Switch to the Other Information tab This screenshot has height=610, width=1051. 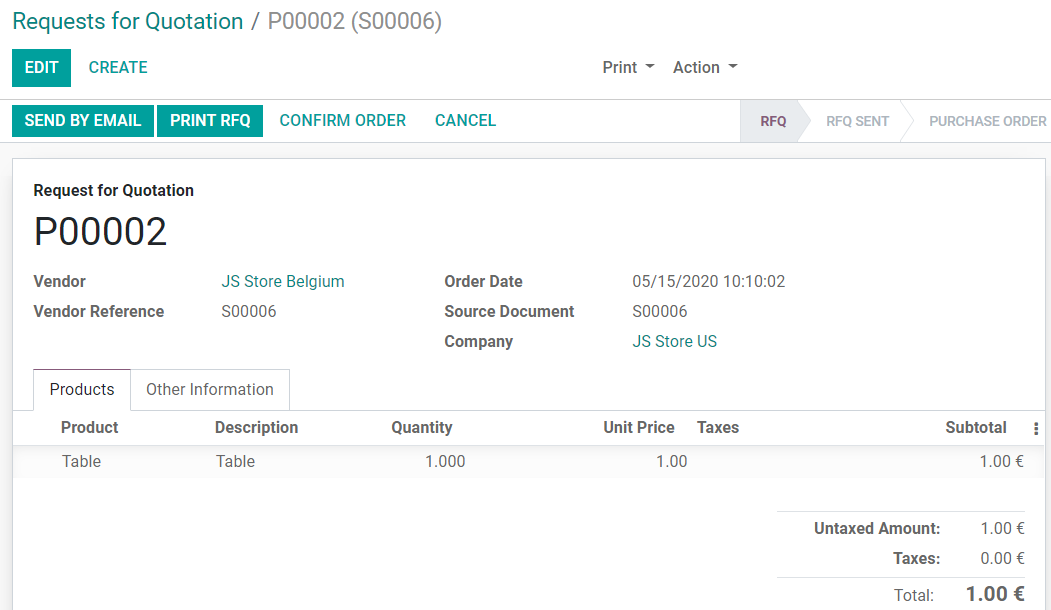pos(209,389)
